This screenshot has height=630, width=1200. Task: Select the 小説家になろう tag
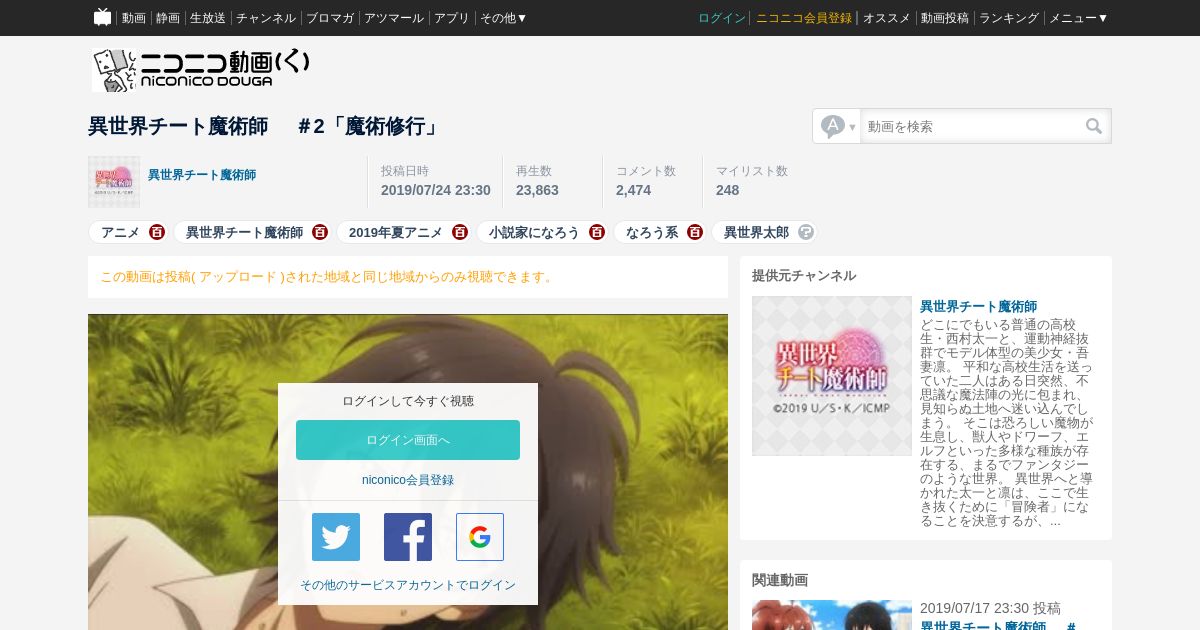(534, 232)
